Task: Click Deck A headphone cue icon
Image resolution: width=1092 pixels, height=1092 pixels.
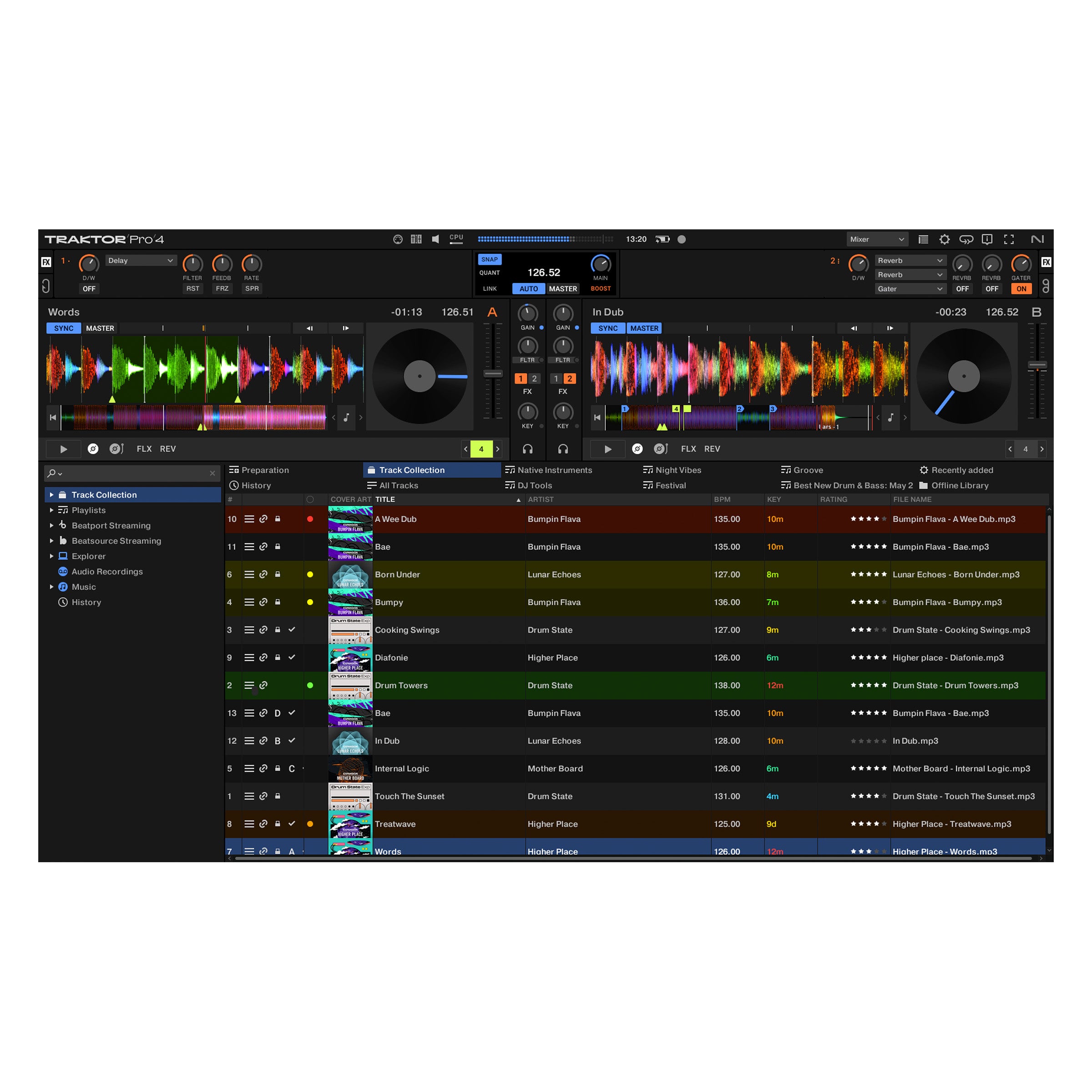Action: pyautogui.click(x=527, y=449)
